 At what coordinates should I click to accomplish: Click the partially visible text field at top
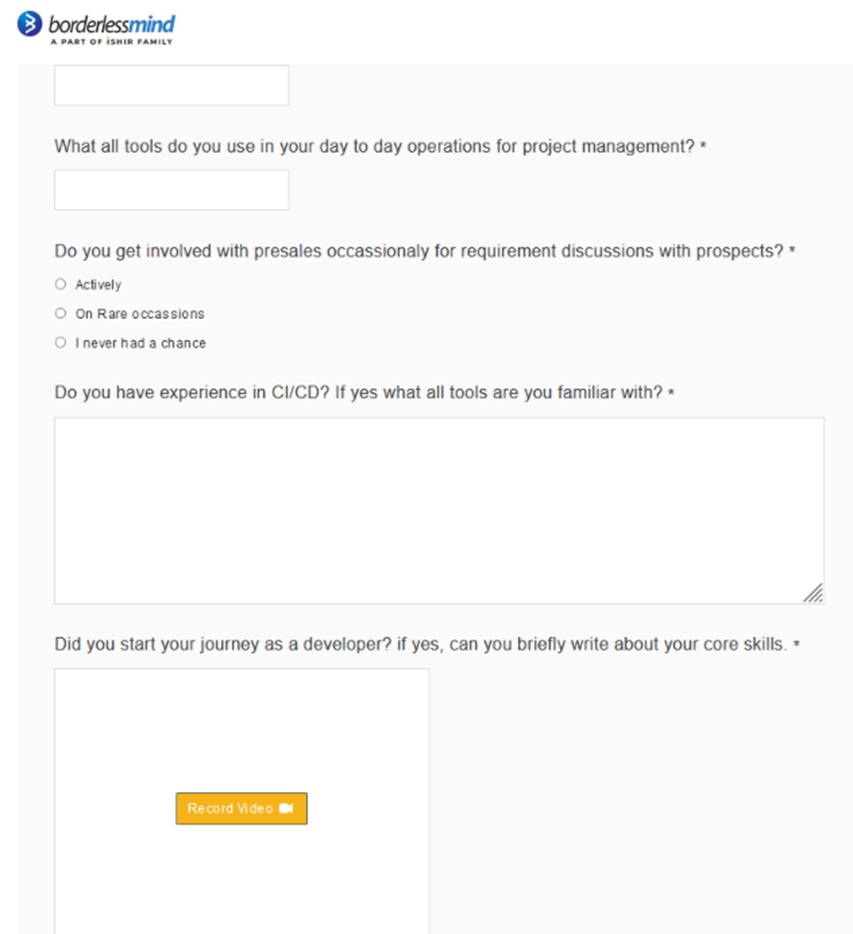[x=171, y=86]
